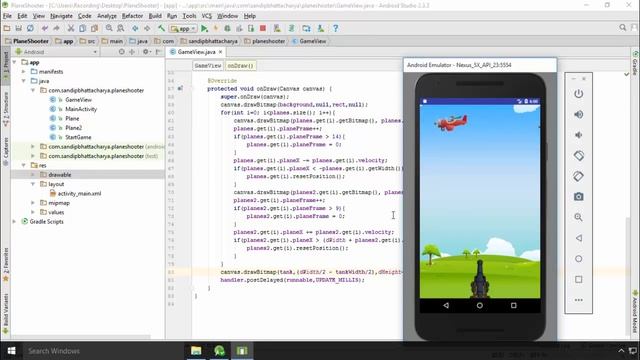
Task: Click the scroll-from-source target icon
Action: point(121,52)
